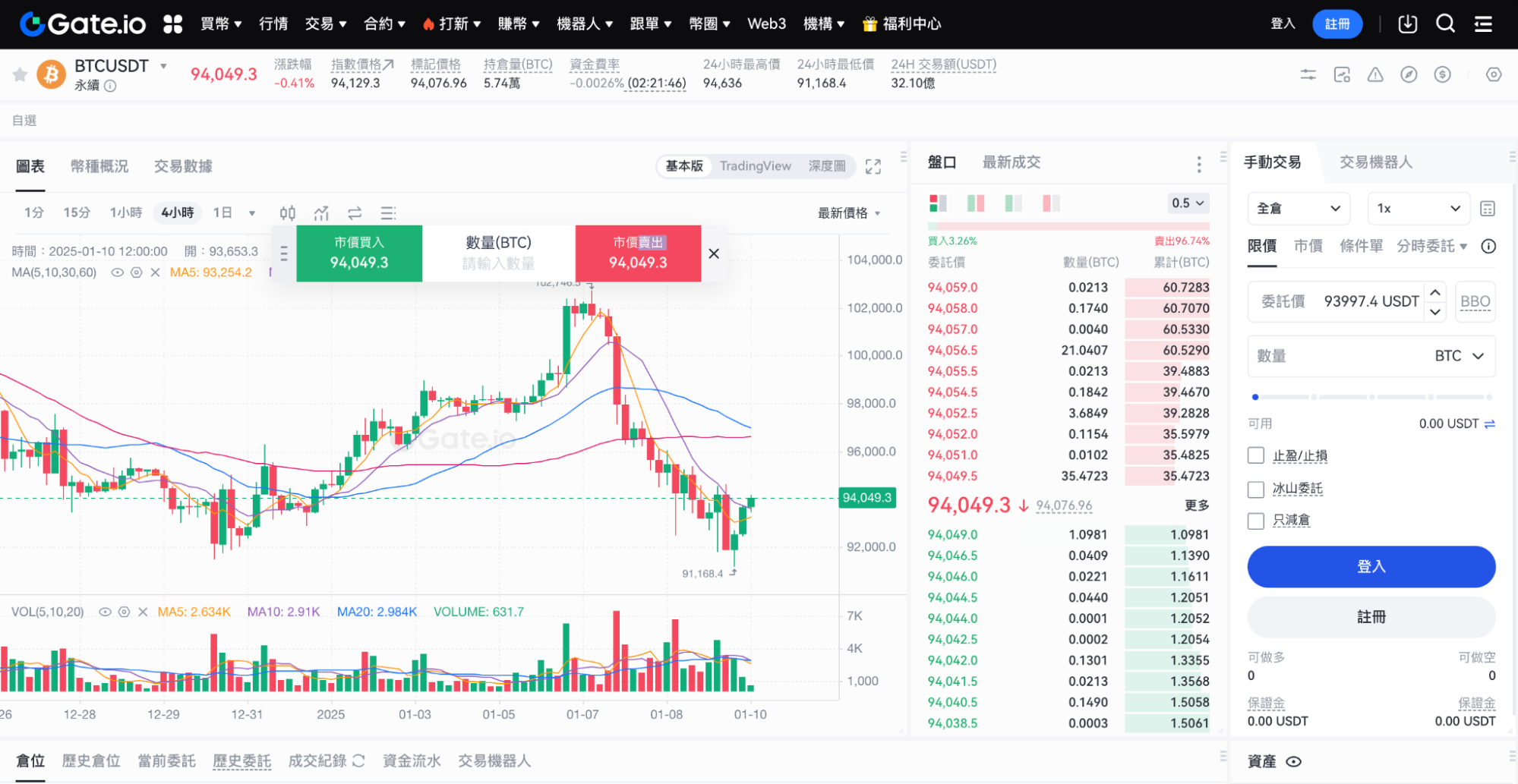Screen dimensions: 1518x784
Task: Enable the 止盈/止損 checkbox
Action: pos(1255,455)
